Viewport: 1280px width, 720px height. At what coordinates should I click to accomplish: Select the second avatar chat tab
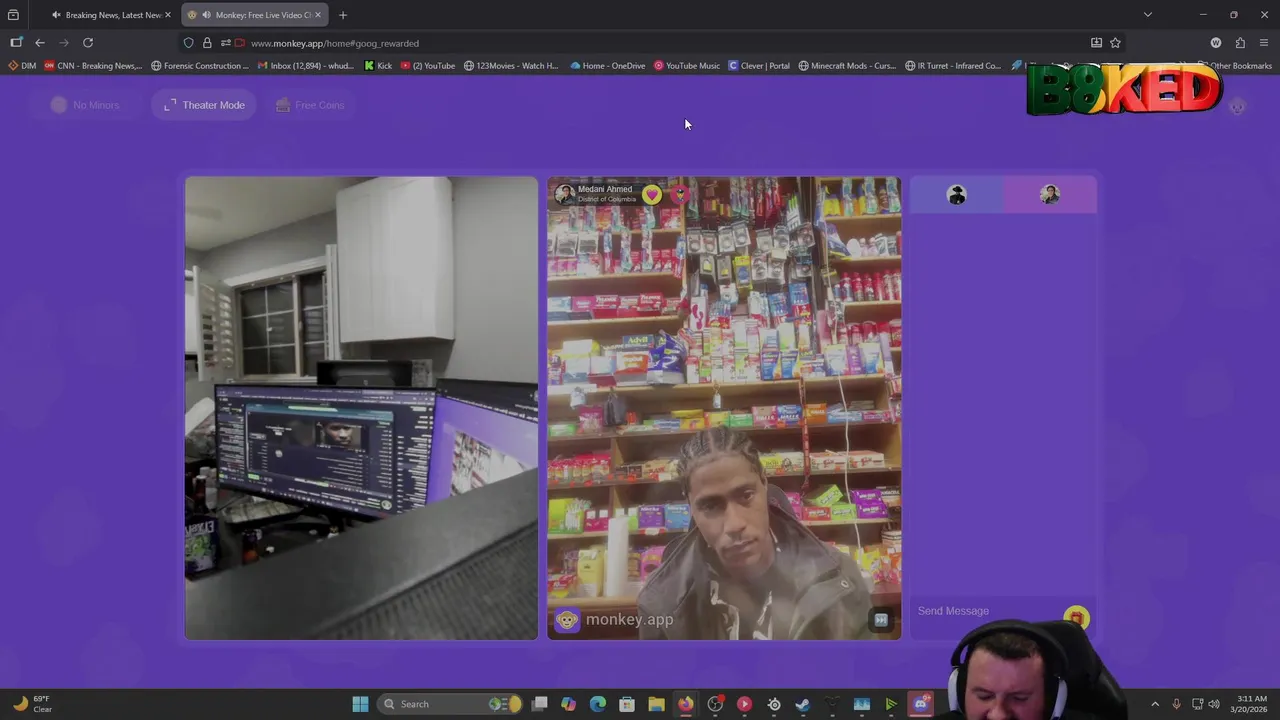(1050, 195)
